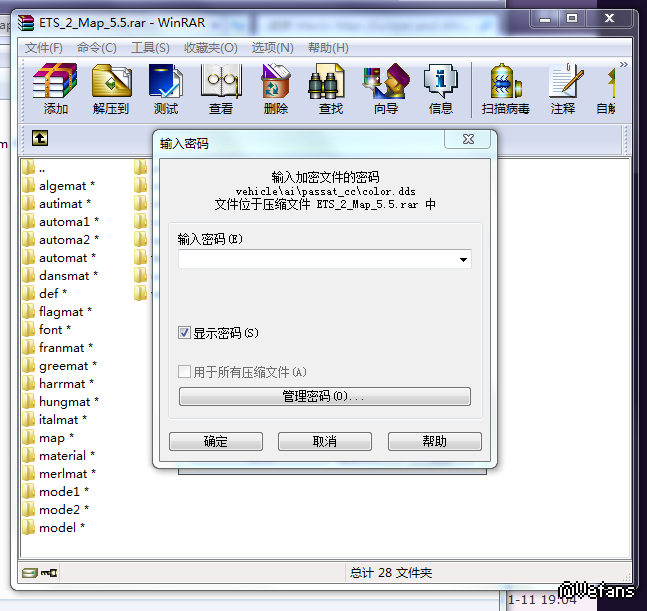Click the 管理密码(O)... button
Viewport: 647px width, 611px height.
pos(325,396)
